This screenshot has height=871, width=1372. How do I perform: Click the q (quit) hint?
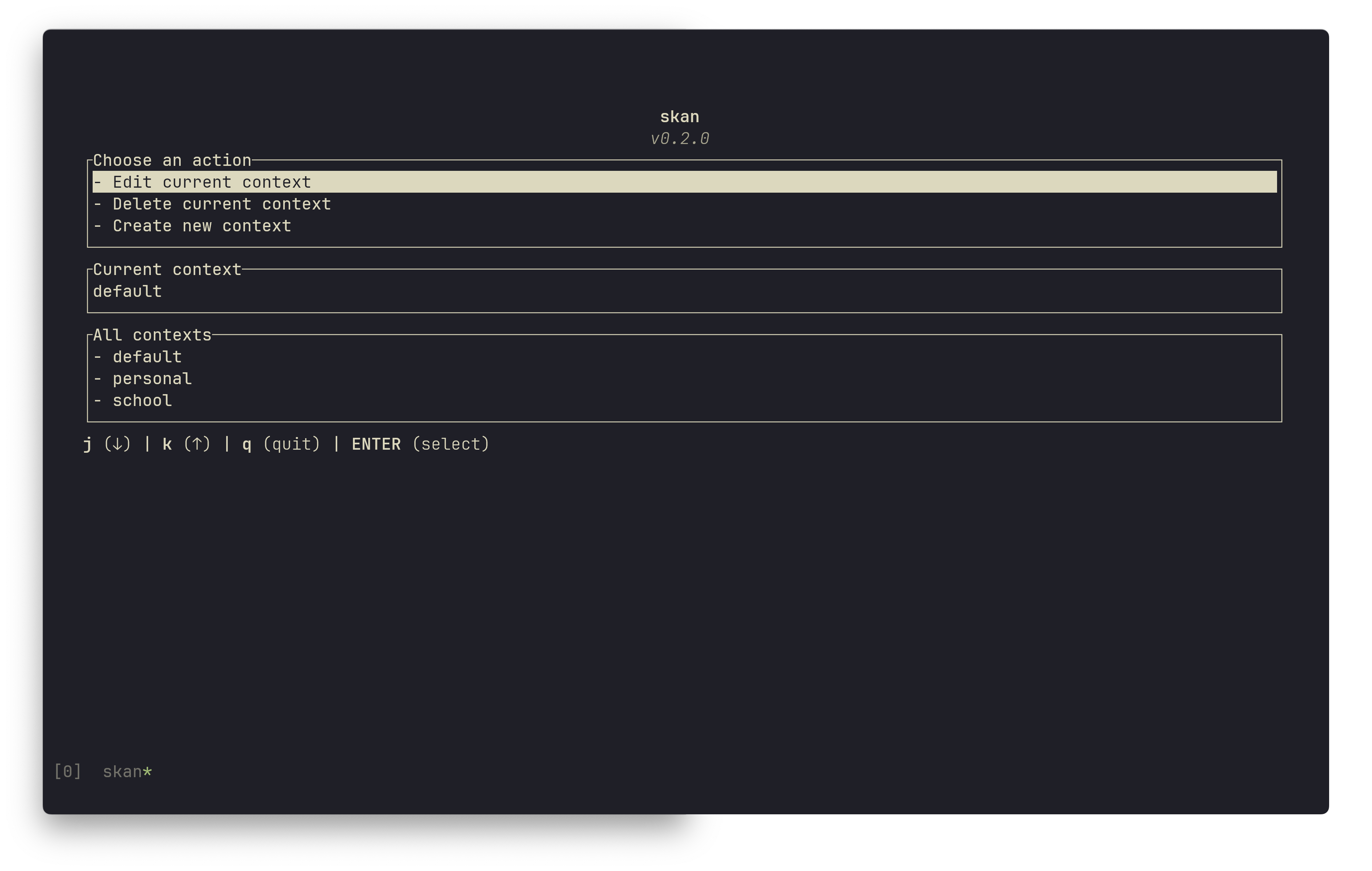(x=281, y=445)
